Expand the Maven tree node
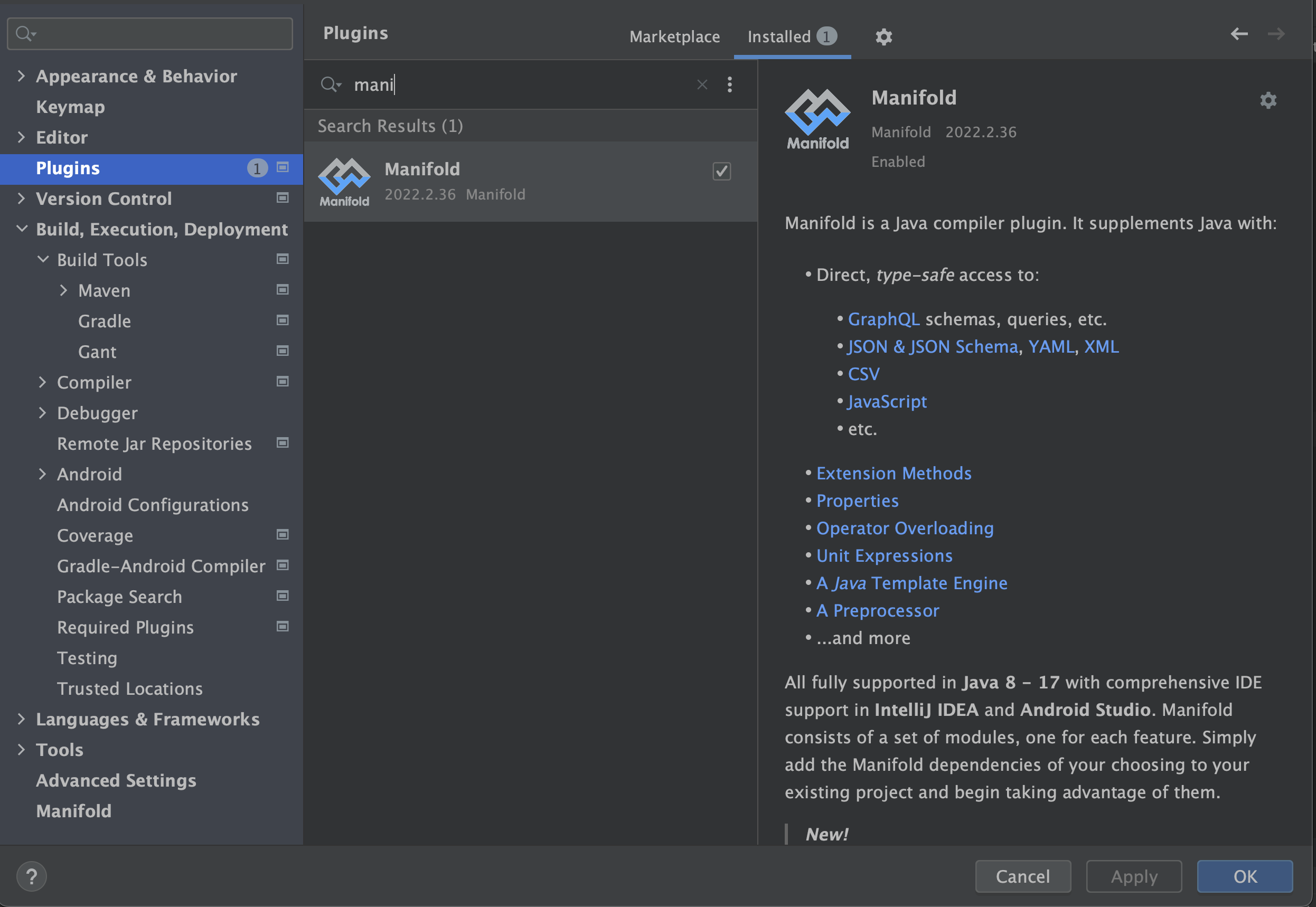This screenshot has width=1316, height=907. [x=64, y=290]
